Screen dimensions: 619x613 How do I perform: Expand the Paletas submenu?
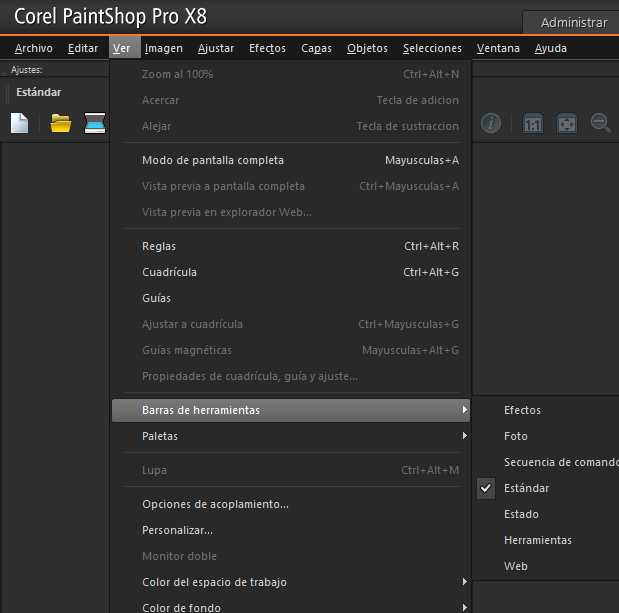pyautogui.click(x=291, y=436)
